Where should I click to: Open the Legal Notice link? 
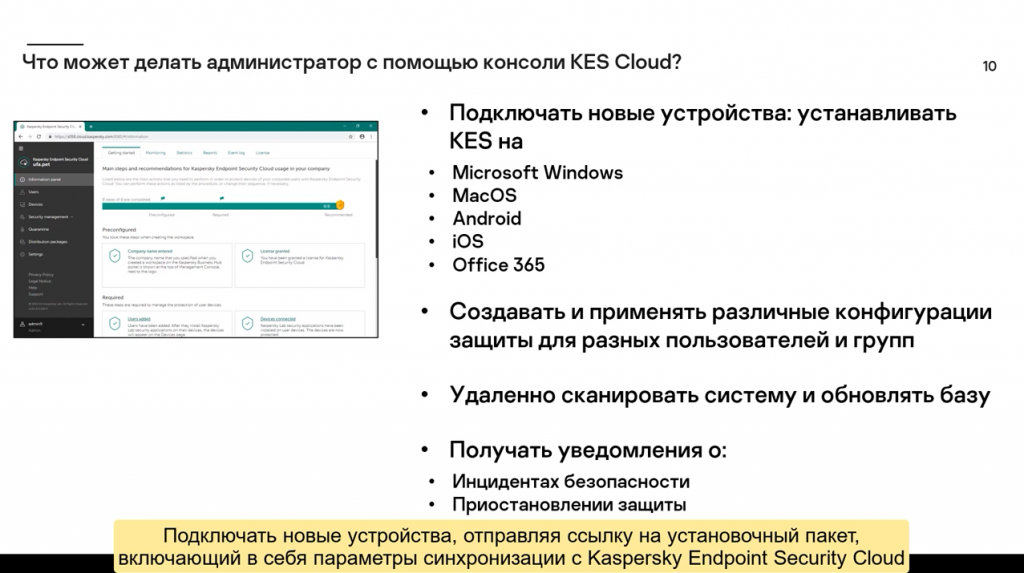pyautogui.click(x=40, y=281)
